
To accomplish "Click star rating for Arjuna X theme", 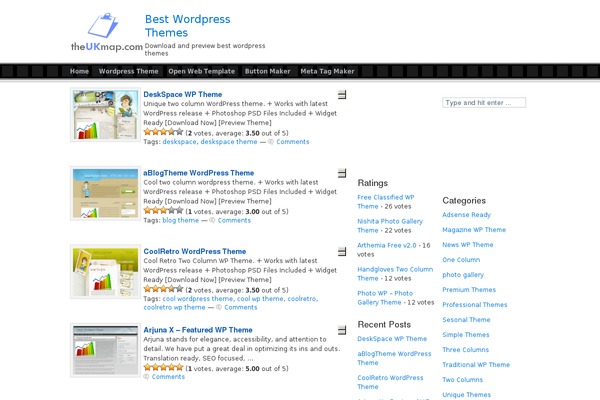I will (163, 367).
